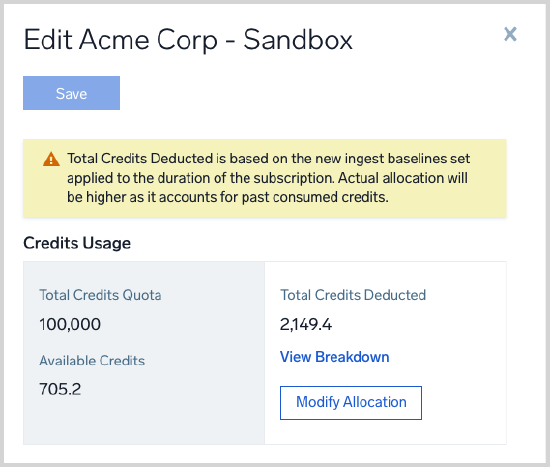Click the orange warning triangle icon
Image resolution: width=550 pixels, height=467 pixels.
(51, 159)
